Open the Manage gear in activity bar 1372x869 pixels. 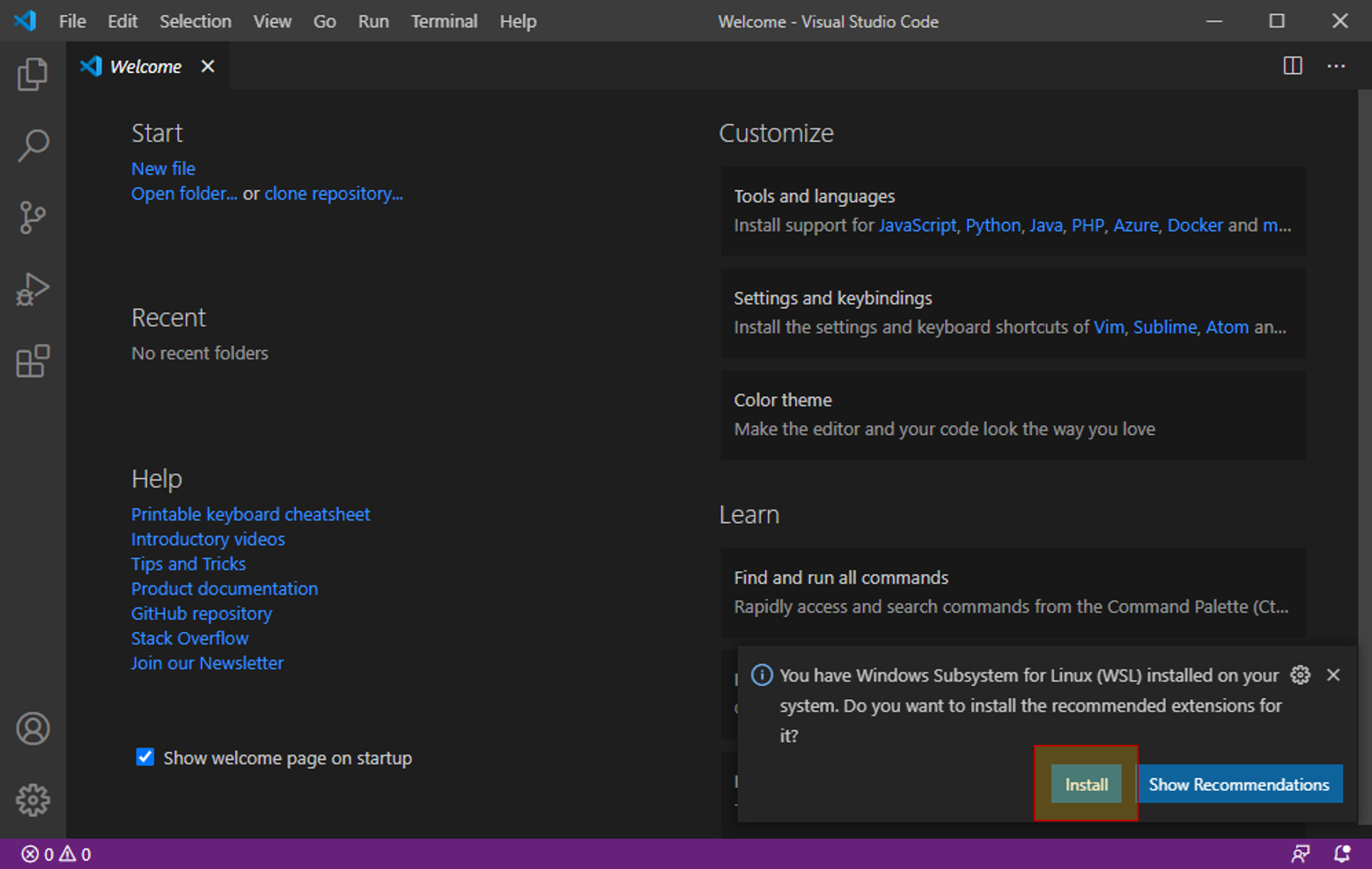[33, 800]
